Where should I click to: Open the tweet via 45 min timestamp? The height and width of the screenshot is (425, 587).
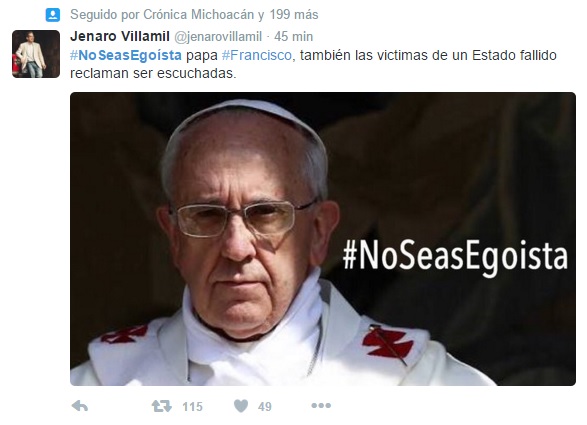[294, 37]
